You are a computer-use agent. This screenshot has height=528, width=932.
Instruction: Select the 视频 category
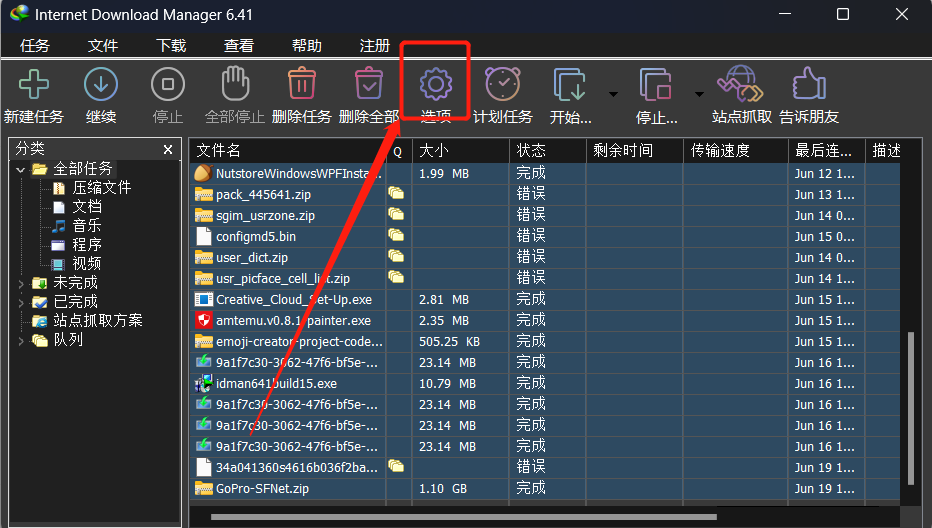(x=87, y=263)
